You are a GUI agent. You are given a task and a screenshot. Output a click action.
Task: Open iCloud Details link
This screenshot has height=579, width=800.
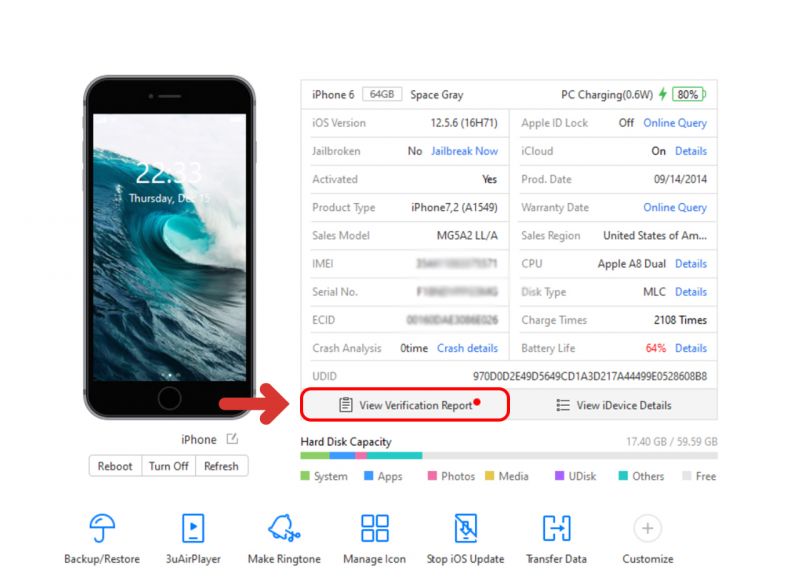click(690, 151)
